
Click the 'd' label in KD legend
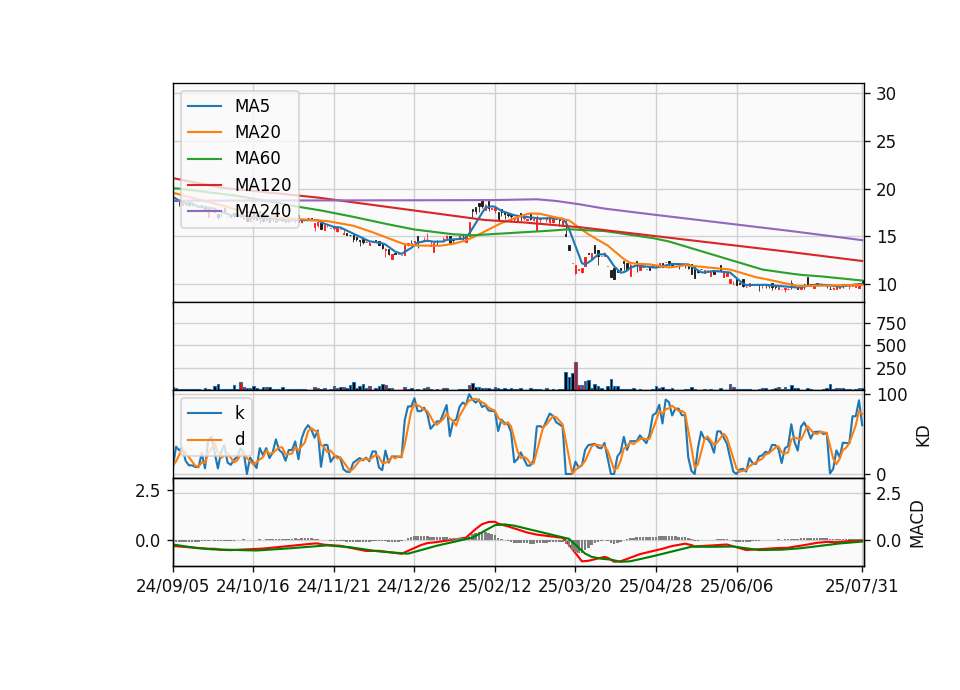(239, 439)
